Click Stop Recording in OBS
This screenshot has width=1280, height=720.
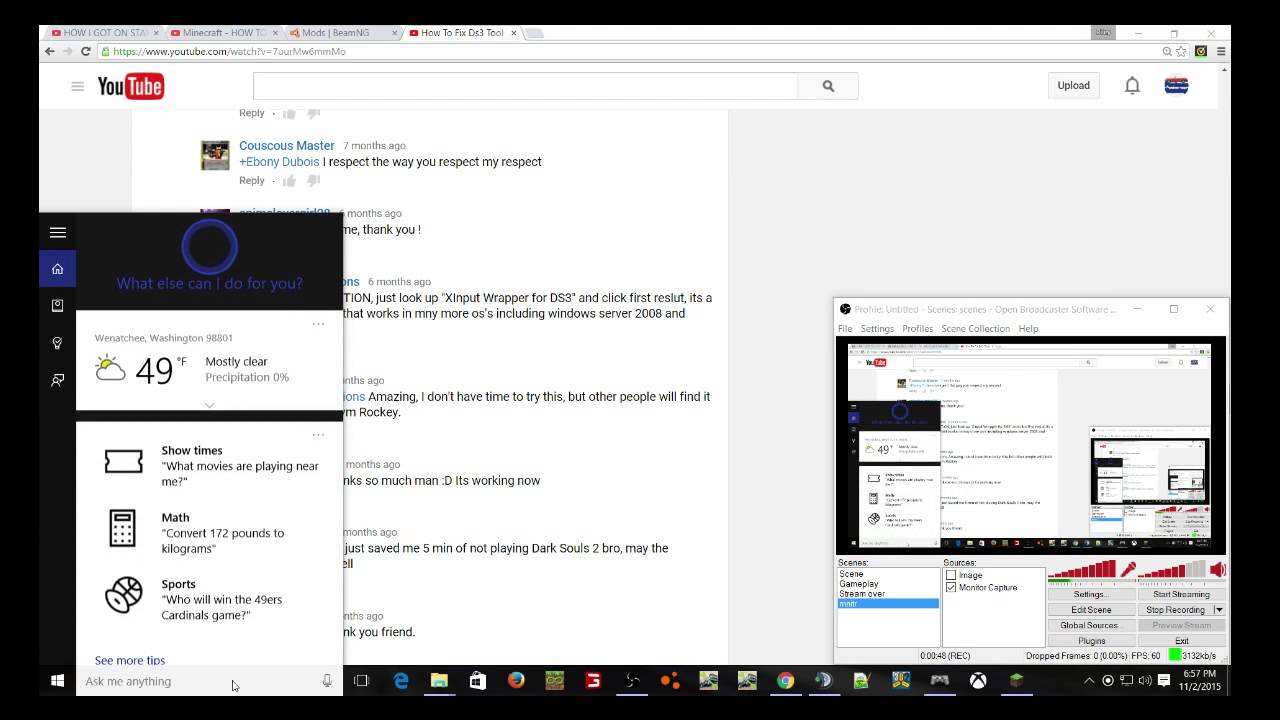coord(1175,610)
